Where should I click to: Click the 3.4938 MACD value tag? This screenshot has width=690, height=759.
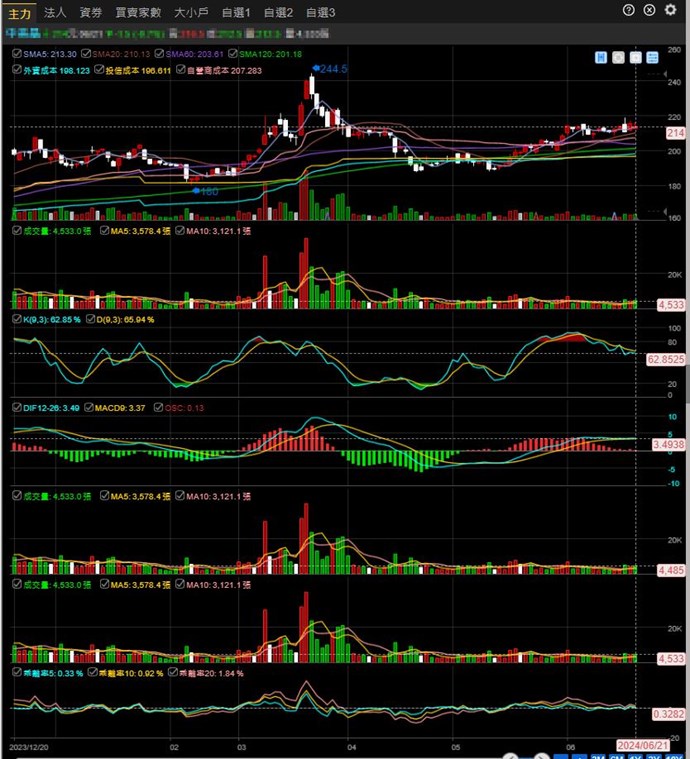click(669, 444)
